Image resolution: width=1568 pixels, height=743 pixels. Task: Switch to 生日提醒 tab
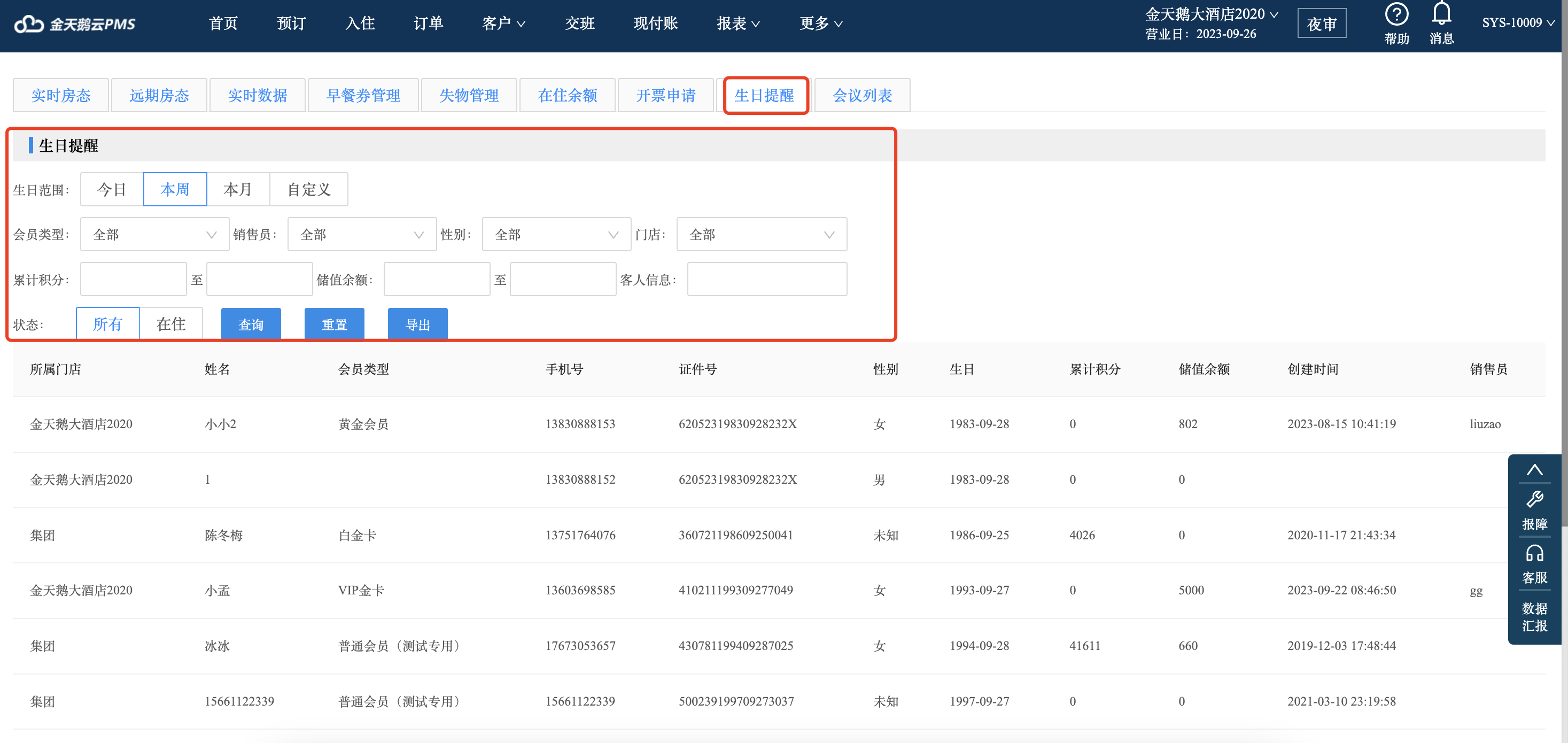[765, 95]
